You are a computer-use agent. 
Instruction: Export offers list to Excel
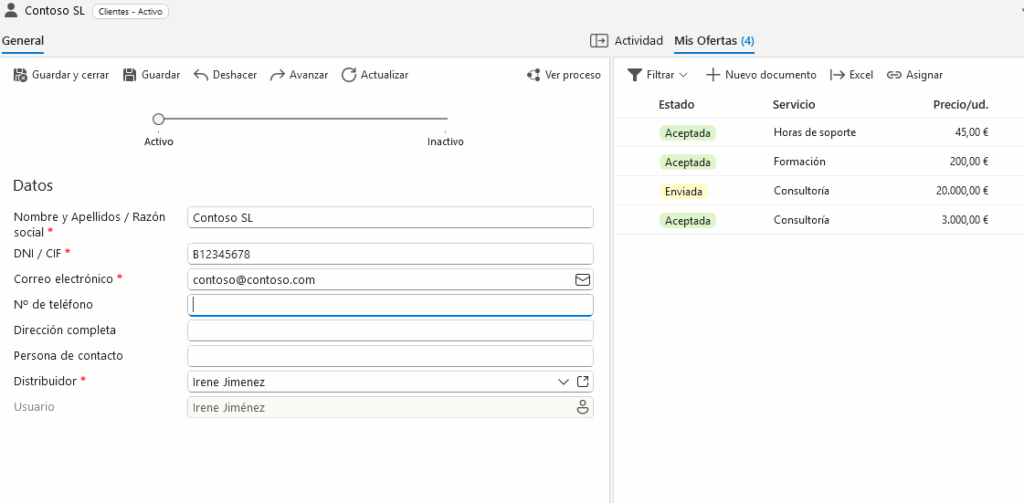[851, 75]
